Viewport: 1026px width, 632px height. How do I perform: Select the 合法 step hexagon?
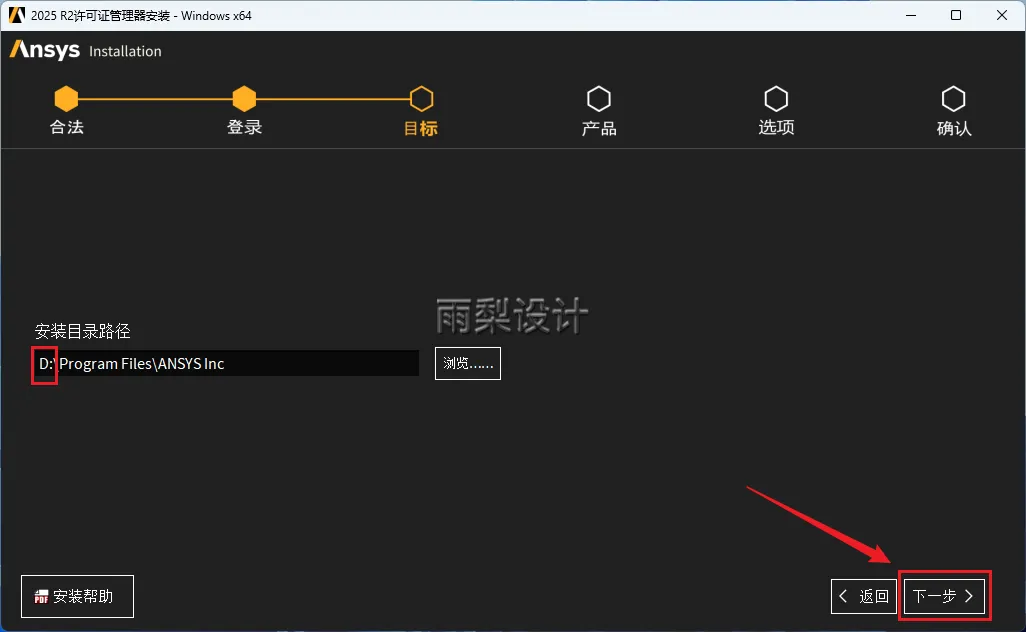[x=66, y=99]
